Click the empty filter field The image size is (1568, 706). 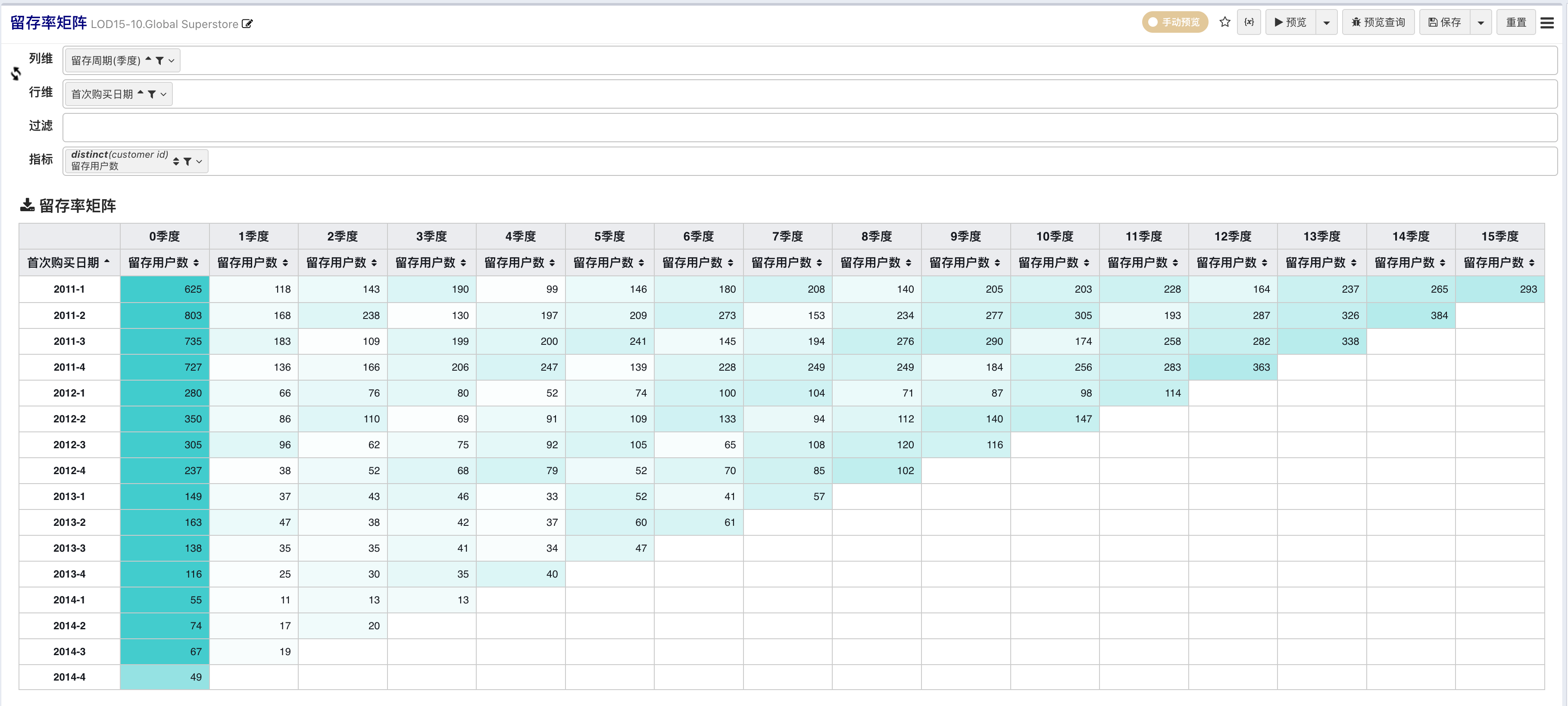tap(809, 127)
